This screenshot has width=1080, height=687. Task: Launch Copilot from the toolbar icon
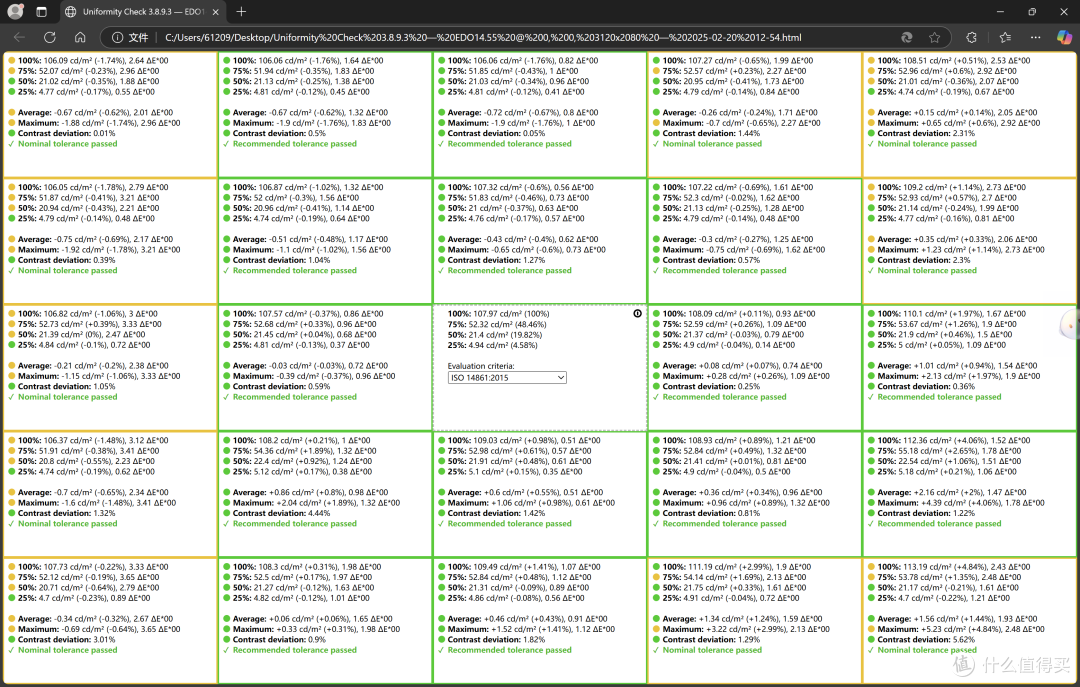click(x=1064, y=37)
